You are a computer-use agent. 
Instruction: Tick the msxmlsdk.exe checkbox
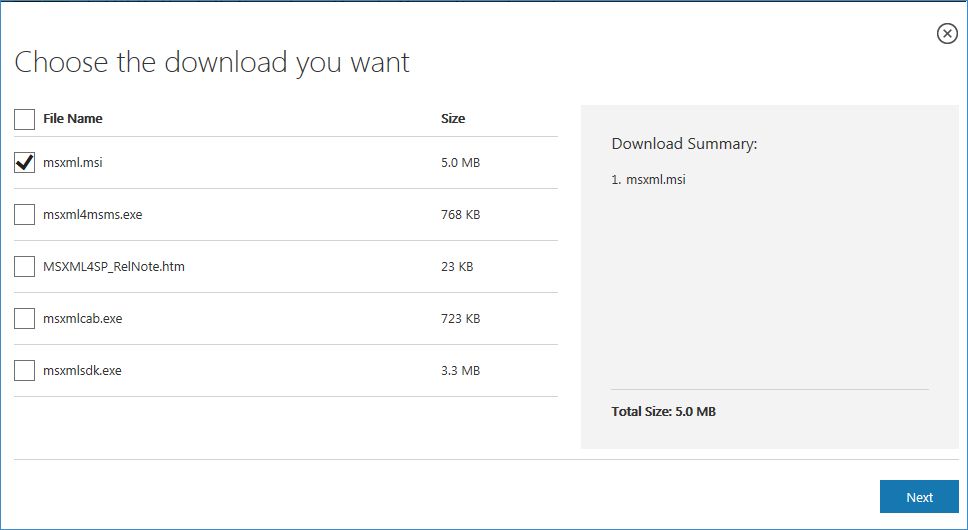(x=24, y=370)
